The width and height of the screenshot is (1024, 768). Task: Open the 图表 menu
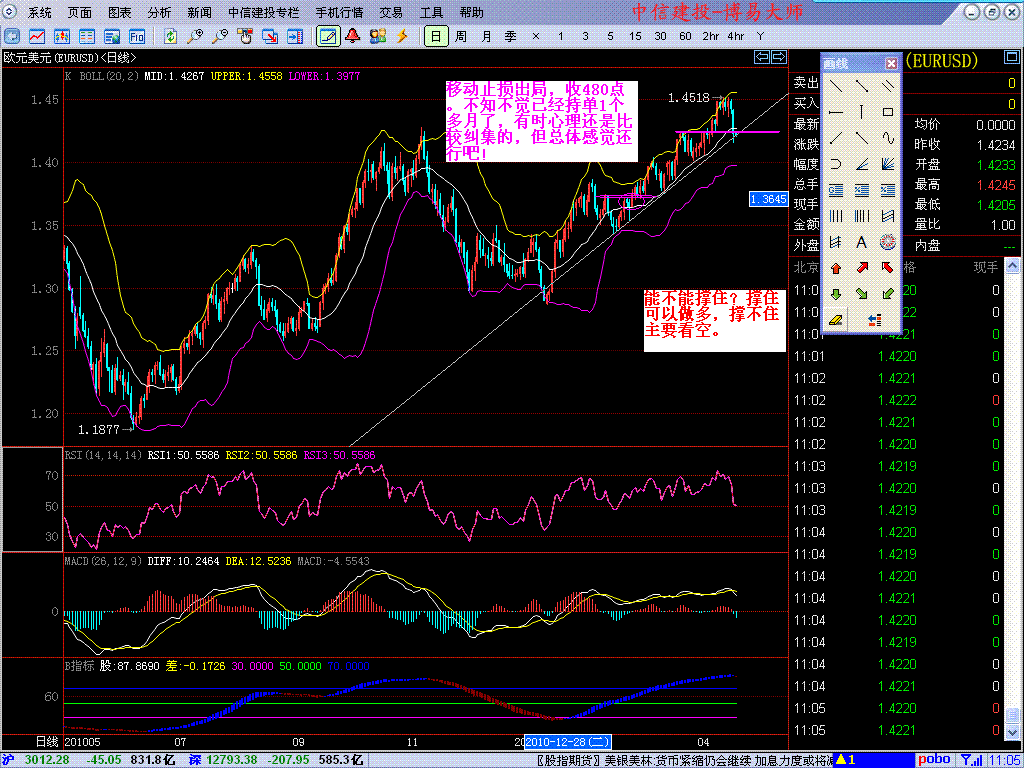click(120, 12)
